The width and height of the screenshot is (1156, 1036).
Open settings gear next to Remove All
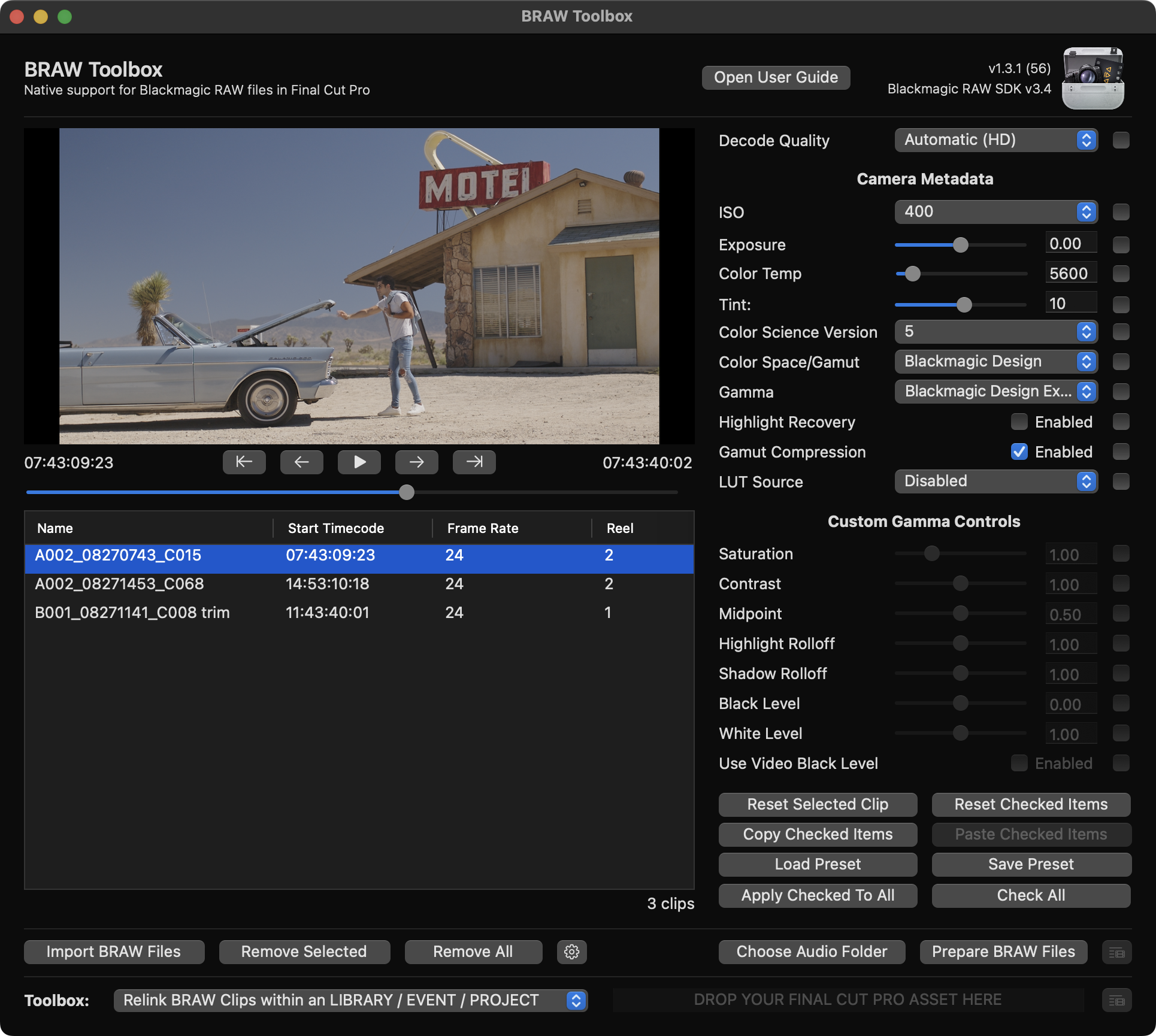point(571,952)
